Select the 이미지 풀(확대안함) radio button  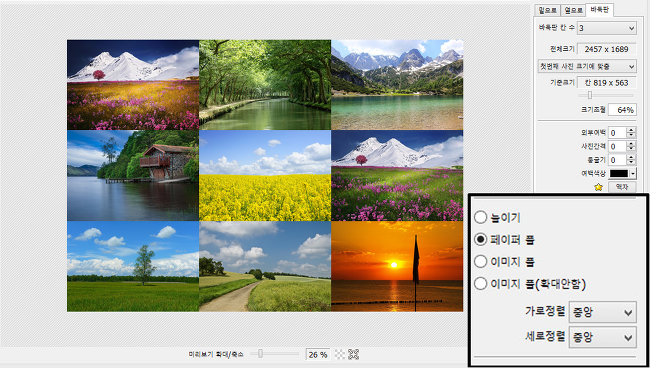[x=480, y=284]
